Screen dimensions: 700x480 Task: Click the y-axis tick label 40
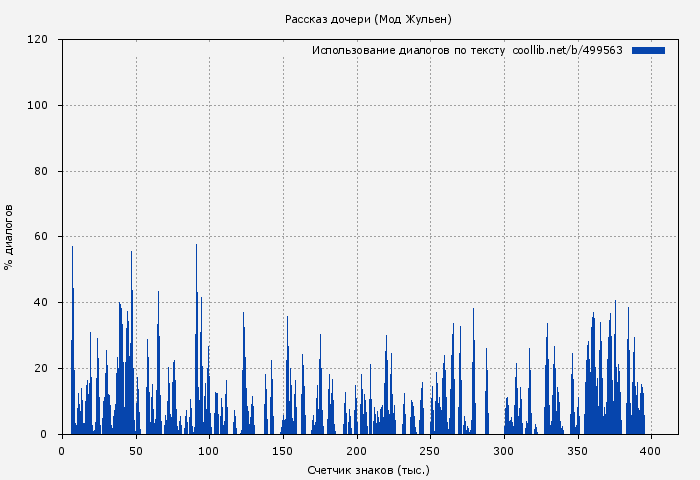point(42,303)
